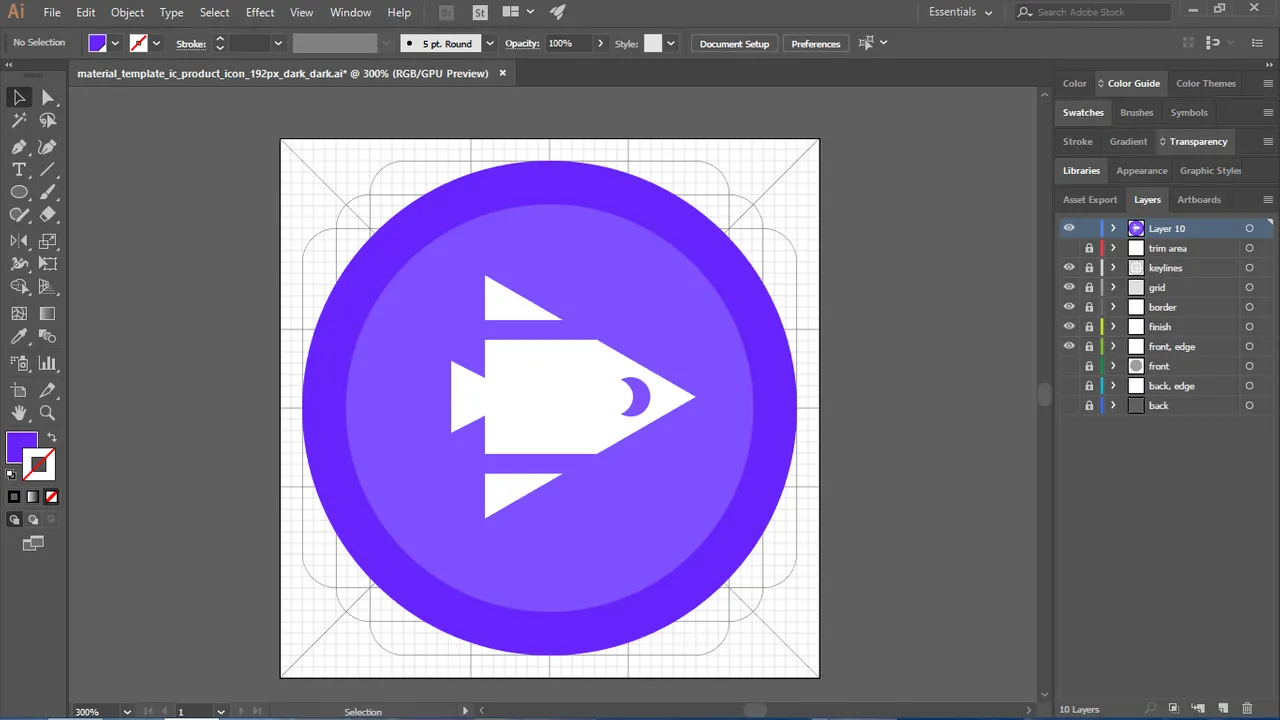Unlock the front layer
This screenshot has width=1280, height=720.
click(1089, 366)
